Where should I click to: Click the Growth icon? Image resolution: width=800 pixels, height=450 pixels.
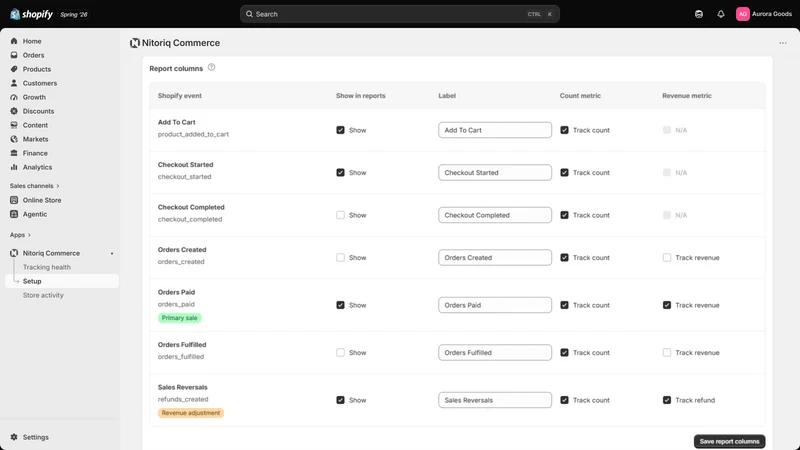click(x=14, y=97)
